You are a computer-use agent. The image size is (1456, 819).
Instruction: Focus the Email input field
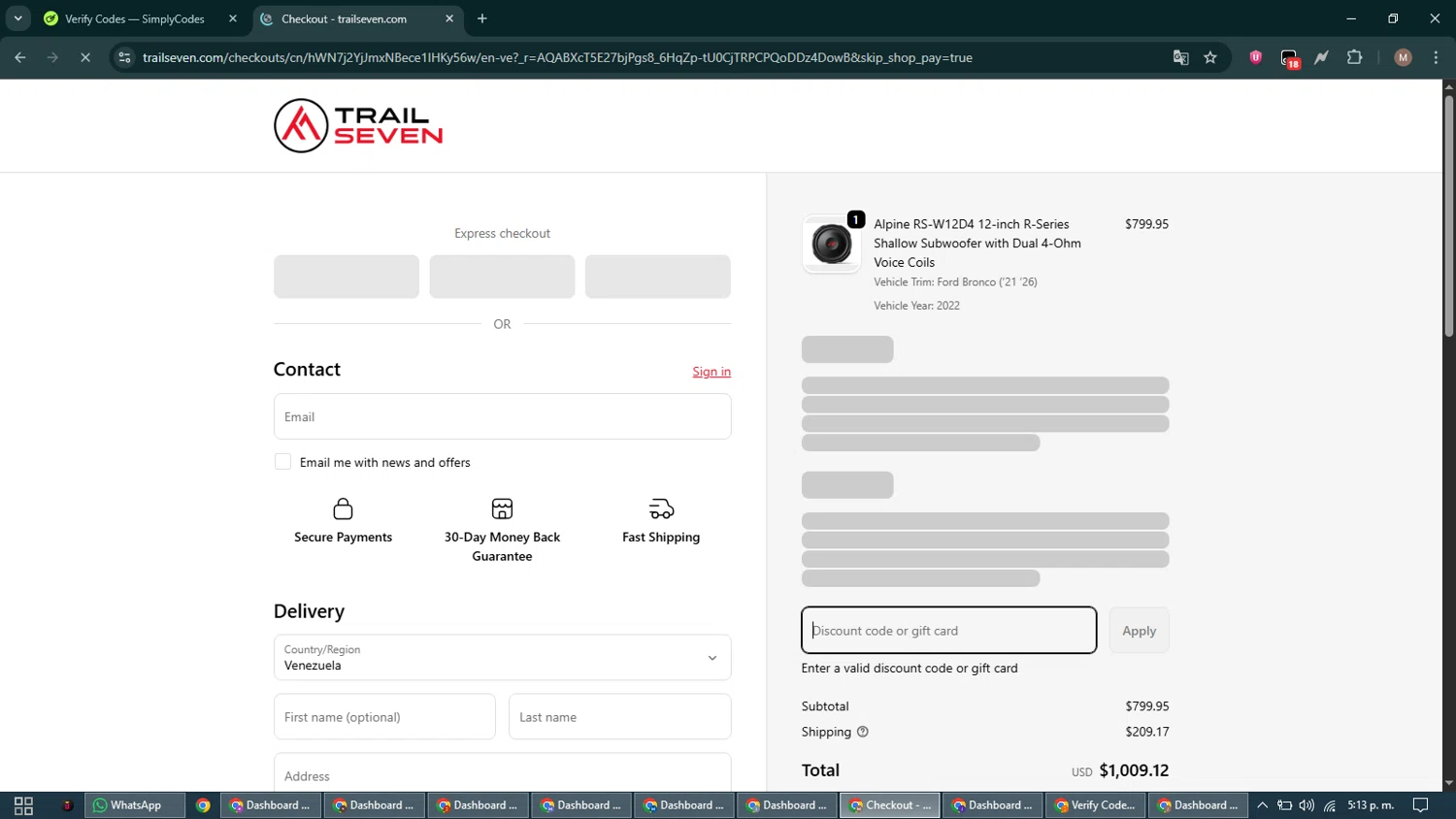(x=502, y=416)
